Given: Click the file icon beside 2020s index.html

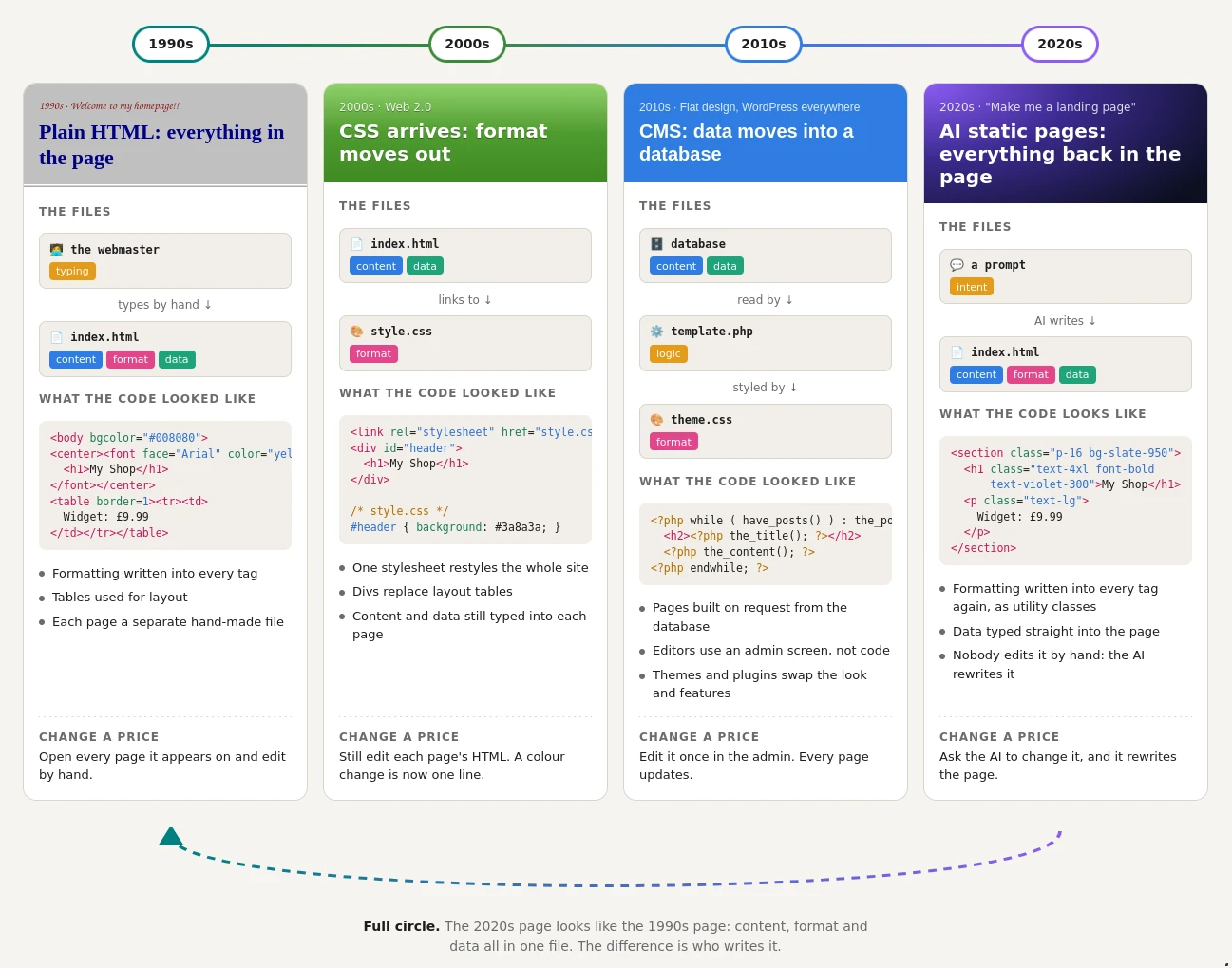Looking at the screenshot, I should click(x=957, y=352).
